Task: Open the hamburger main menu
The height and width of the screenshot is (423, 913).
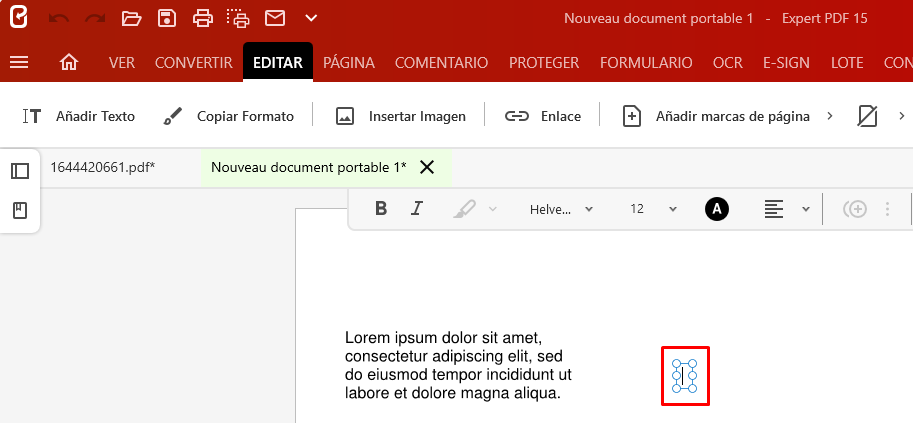Action: tap(19, 62)
